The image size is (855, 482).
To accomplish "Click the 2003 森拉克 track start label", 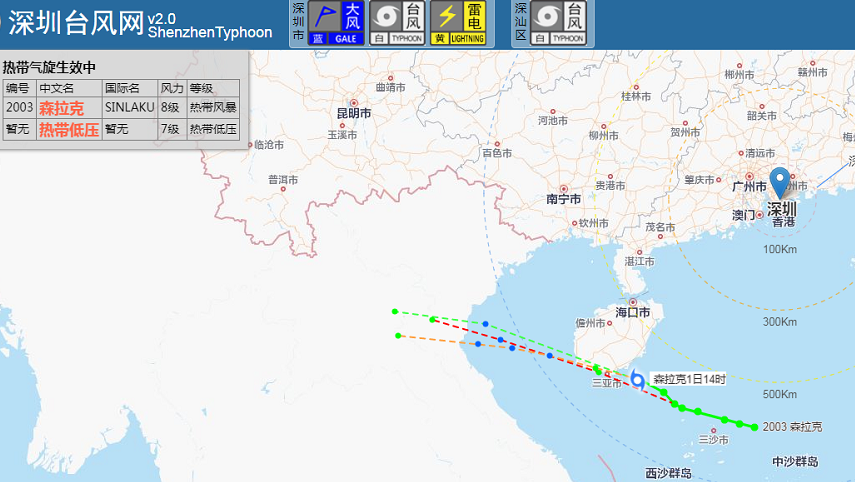I will coord(791,427).
